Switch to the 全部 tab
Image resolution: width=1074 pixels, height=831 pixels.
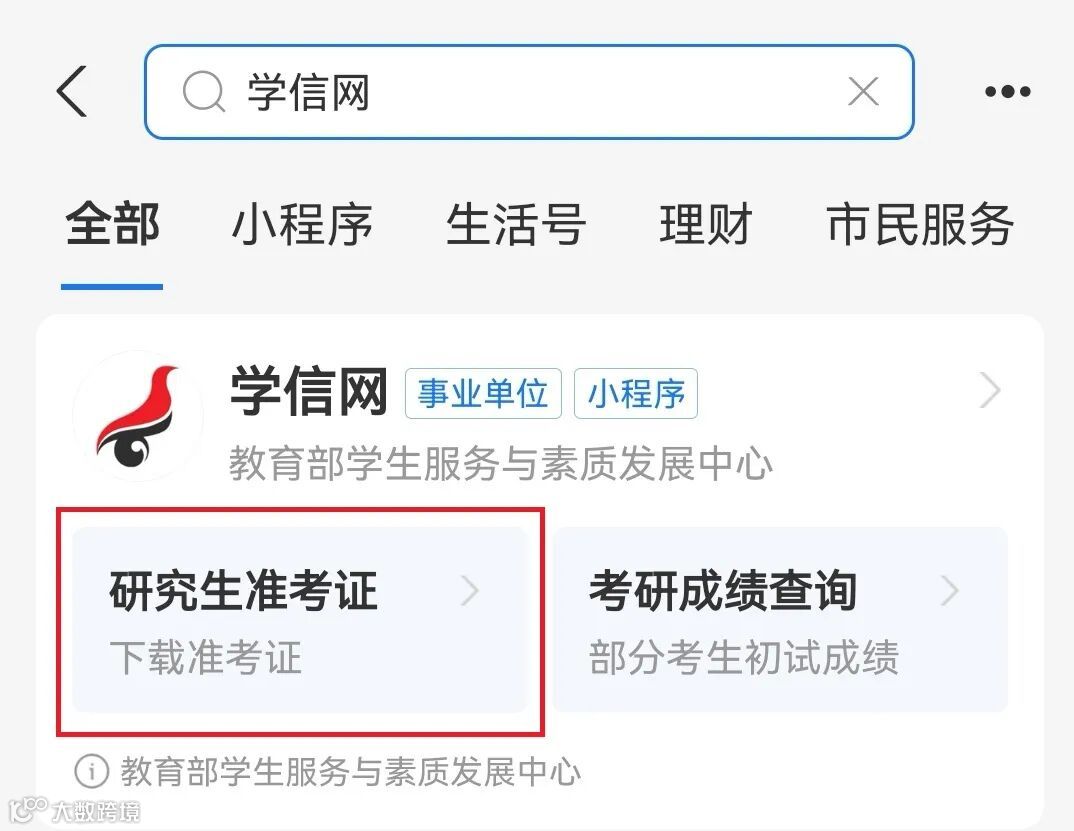pos(112,225)
